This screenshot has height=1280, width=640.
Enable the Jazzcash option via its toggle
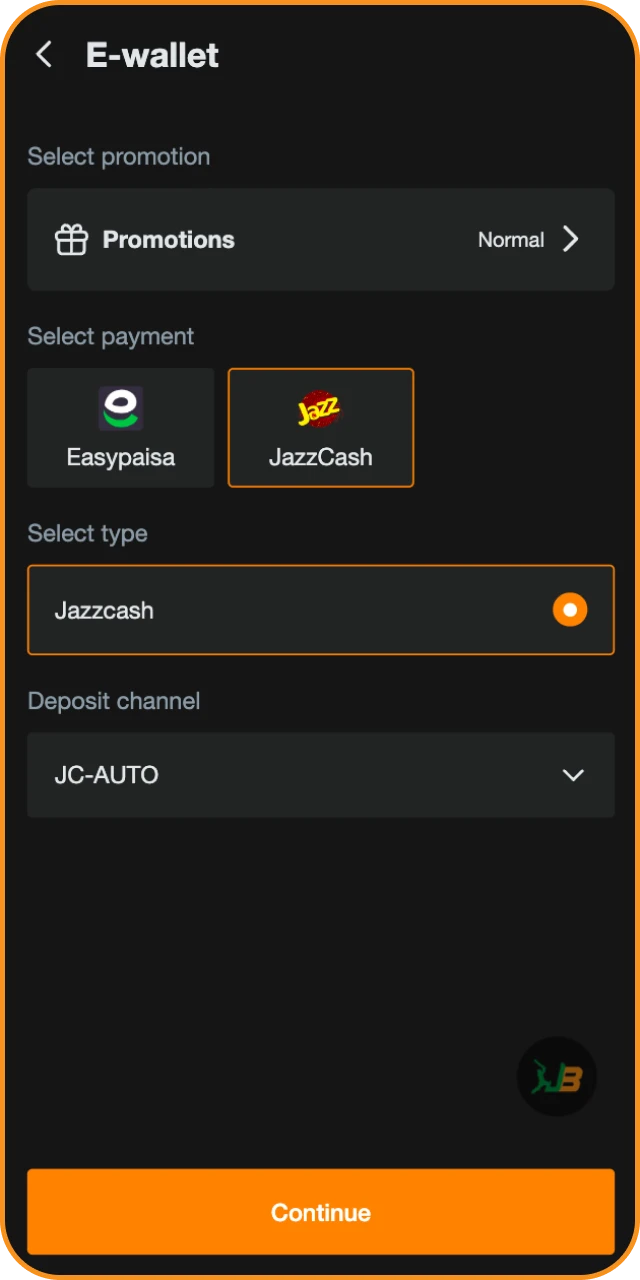coord(569,609)
